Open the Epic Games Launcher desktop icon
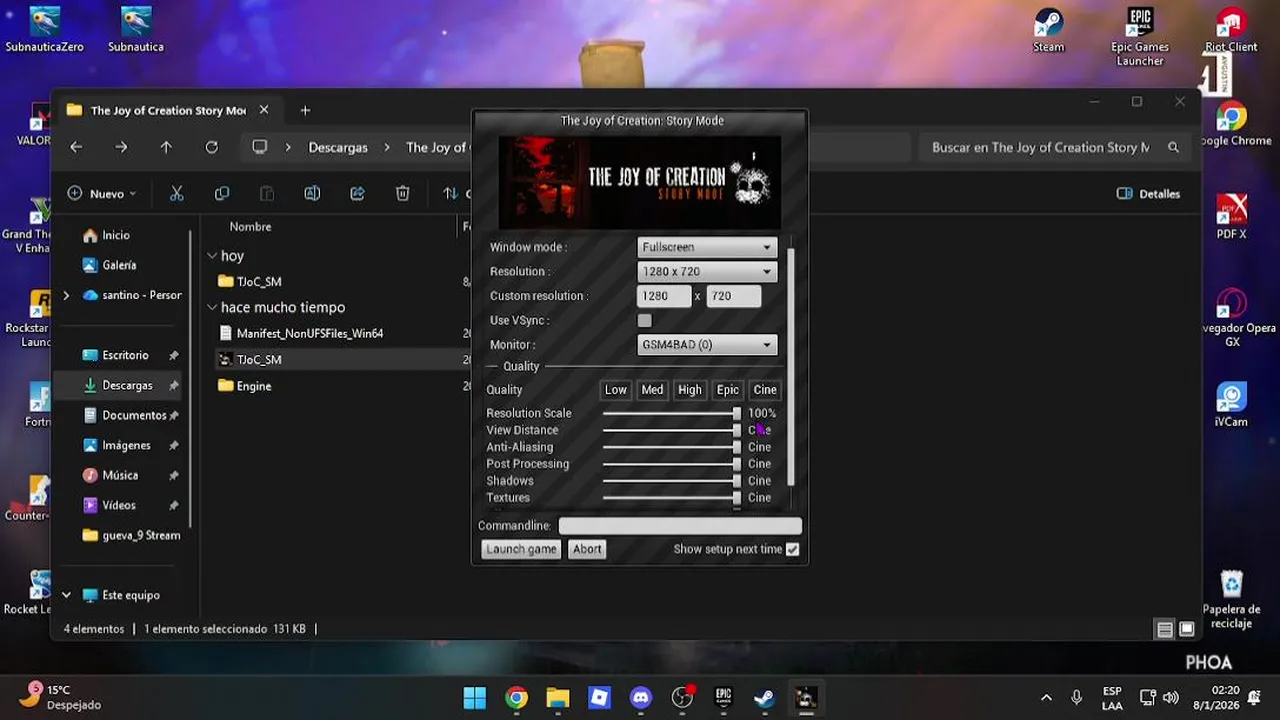Viewport: 1280px width, 720px height. tap(1140, 36)
